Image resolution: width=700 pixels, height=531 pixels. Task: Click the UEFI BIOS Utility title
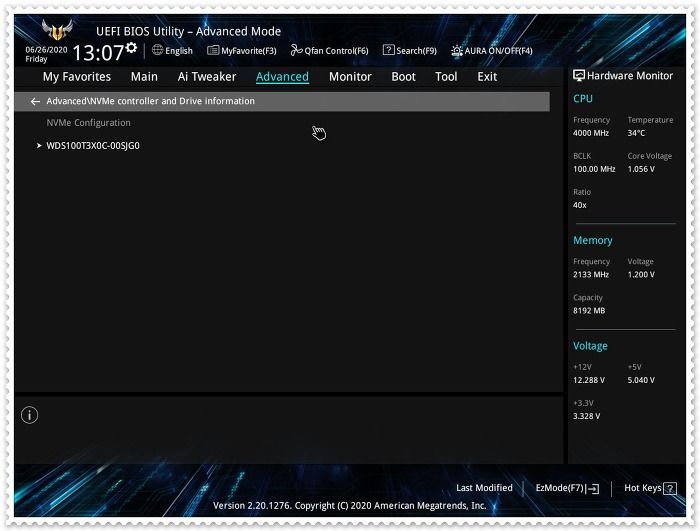[x=188, y=31]
